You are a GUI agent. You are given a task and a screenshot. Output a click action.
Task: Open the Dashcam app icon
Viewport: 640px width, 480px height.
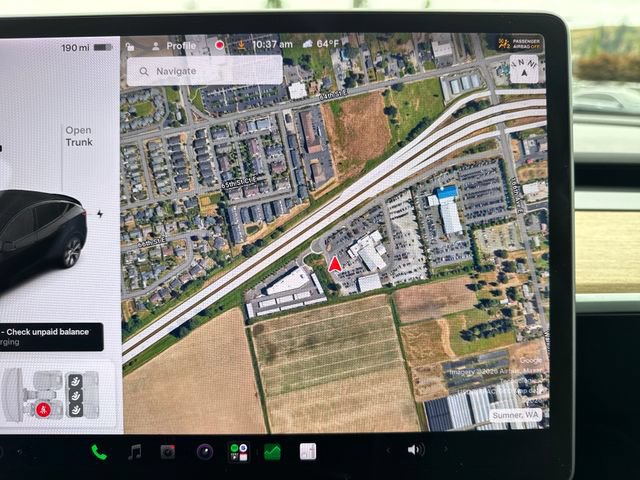pos(168,452)
